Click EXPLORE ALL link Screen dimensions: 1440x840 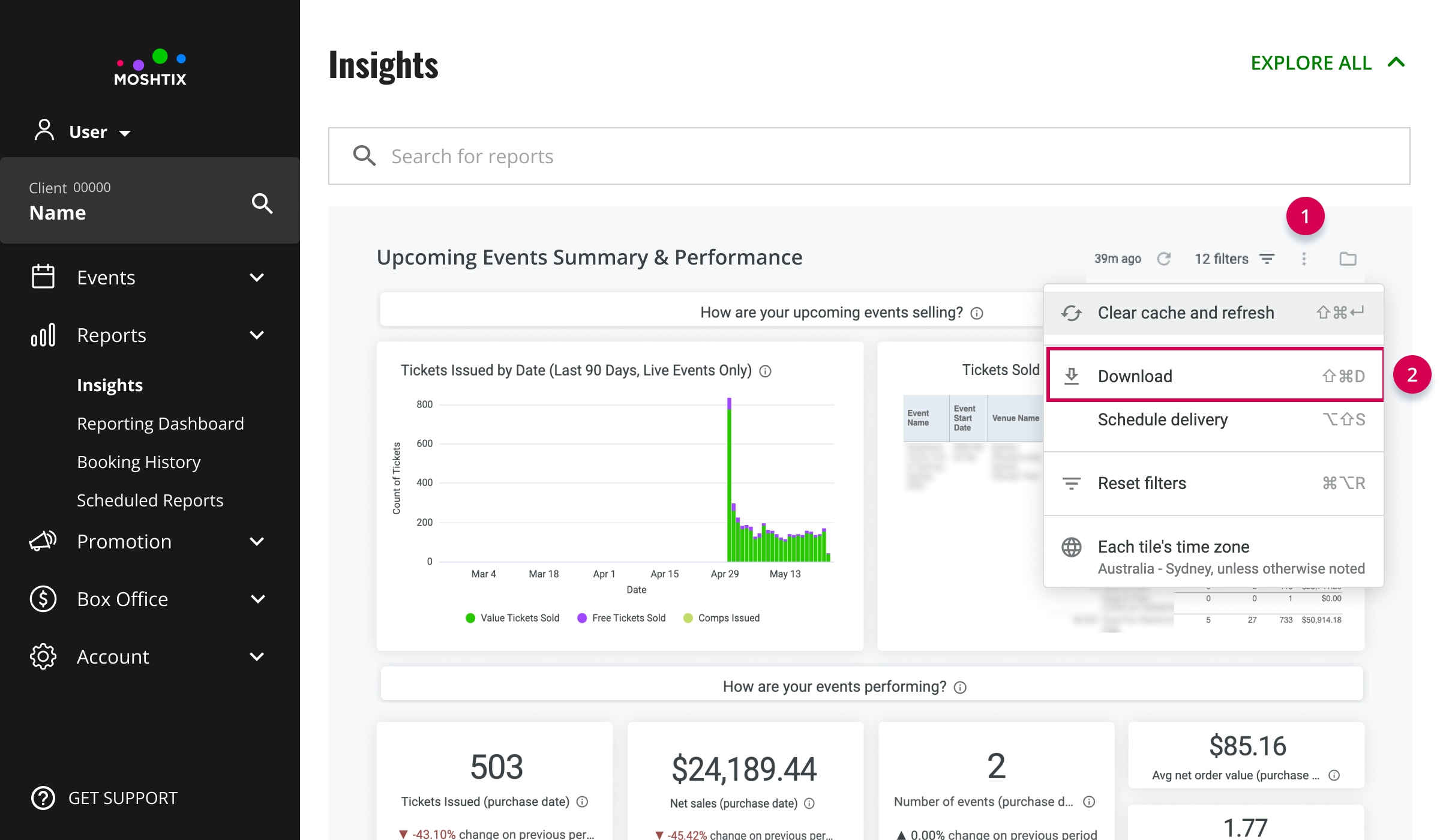pyautogui.click(x=1311, y=62)
